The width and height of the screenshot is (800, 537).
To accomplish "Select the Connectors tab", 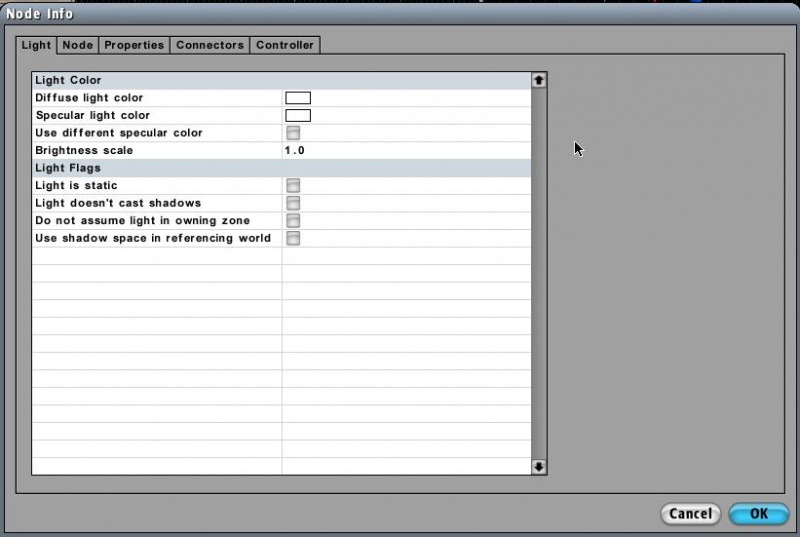I will pos(210,45).
